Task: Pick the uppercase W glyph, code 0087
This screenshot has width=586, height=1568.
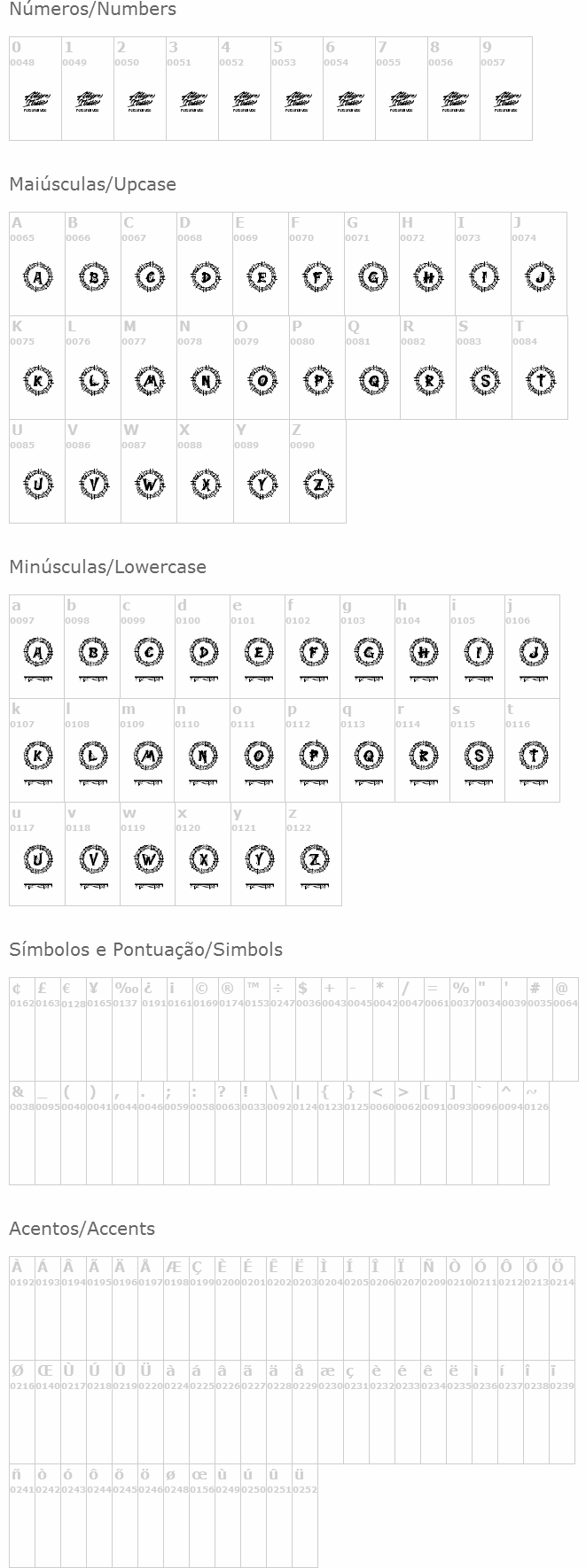Action: [149, 485]
